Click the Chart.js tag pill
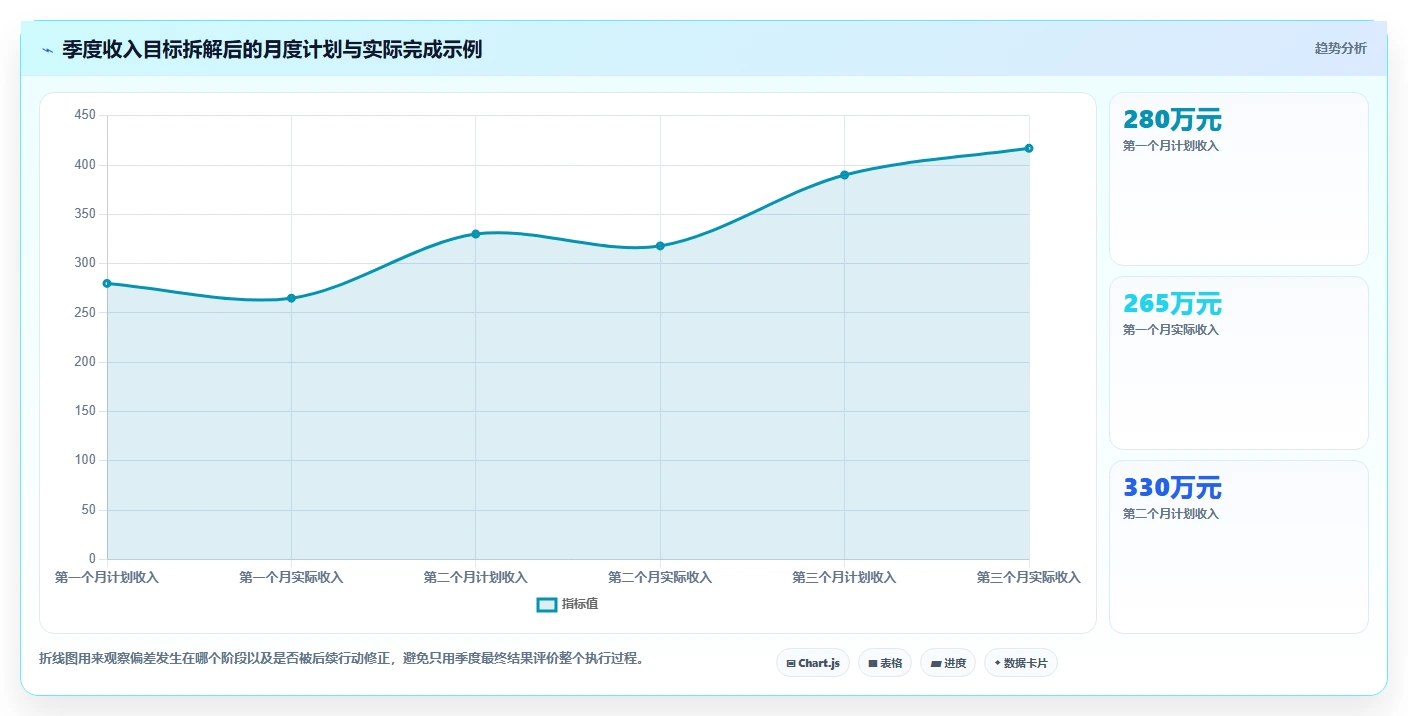Viewport: 1408px width, 716px height. point(813,663)
